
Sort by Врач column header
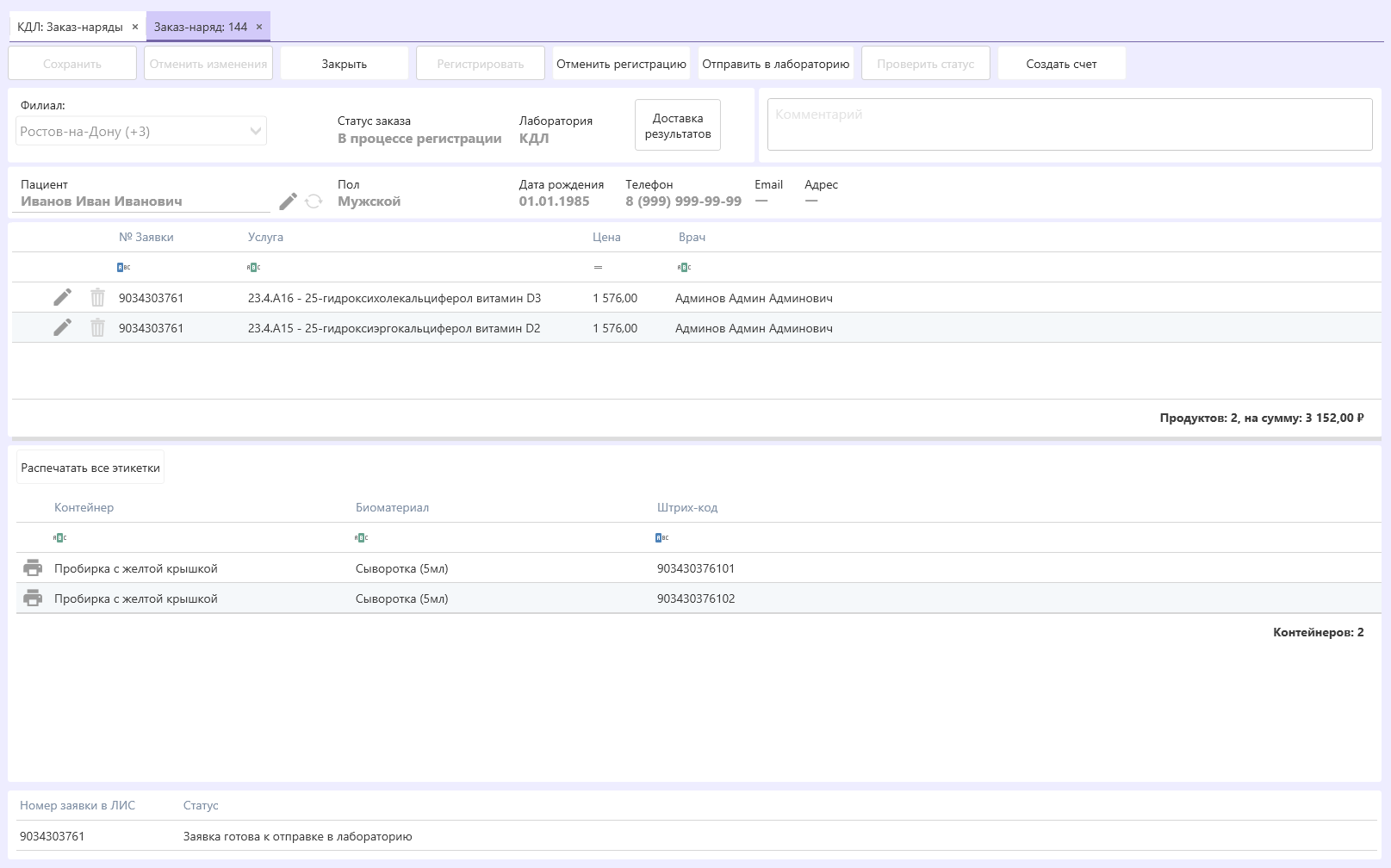click(692, 237)
